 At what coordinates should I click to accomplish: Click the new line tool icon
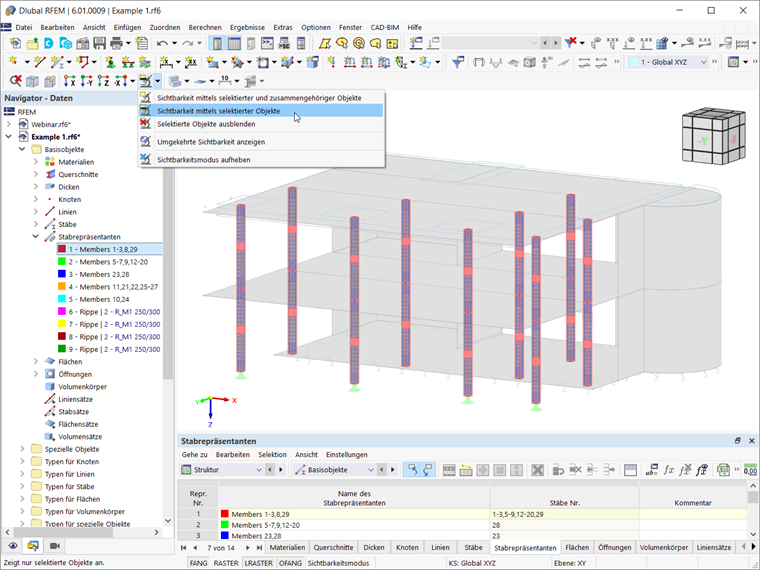point(40,62)
